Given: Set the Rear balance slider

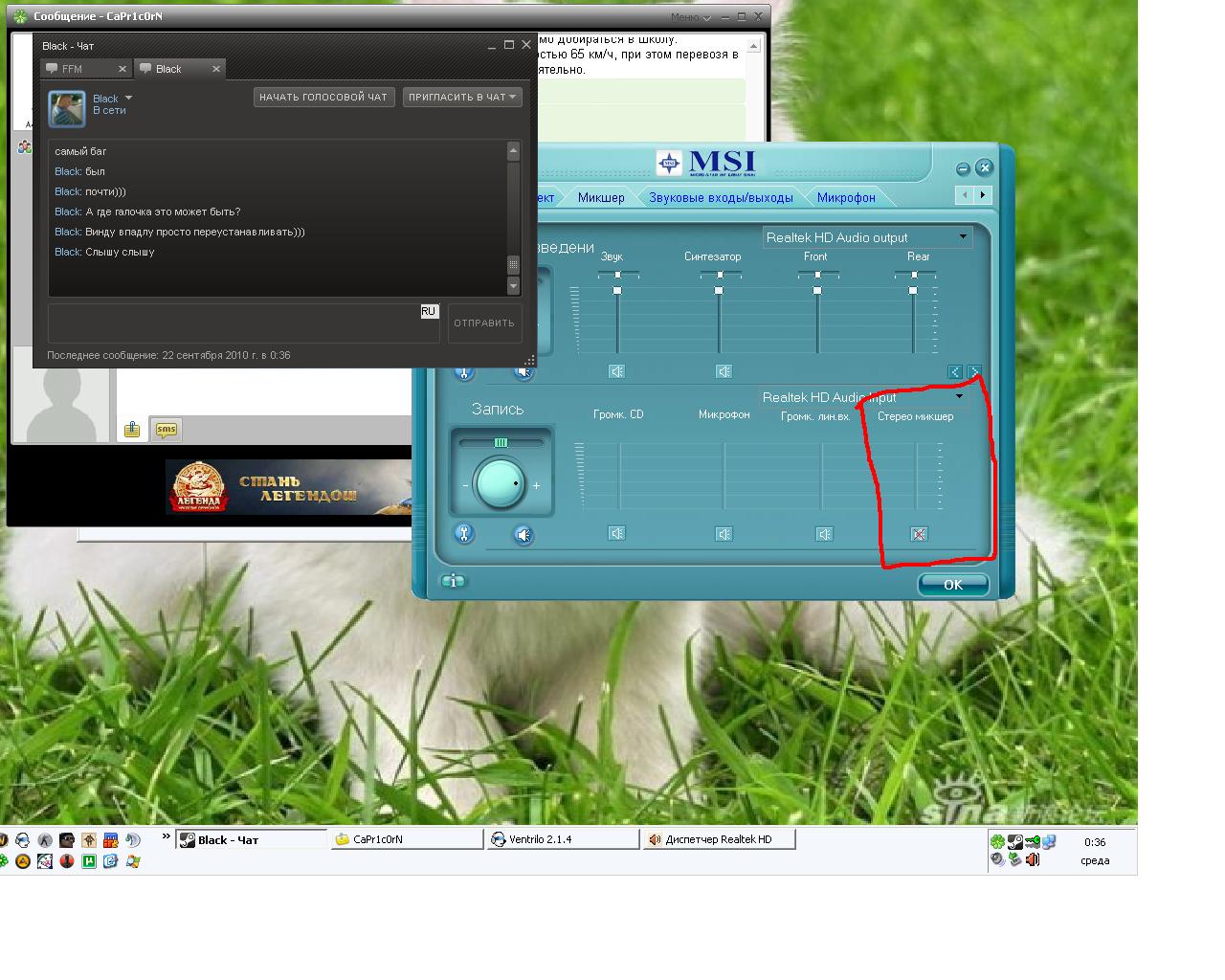Looking at the screenshot, I should click(x=914, y=275).
